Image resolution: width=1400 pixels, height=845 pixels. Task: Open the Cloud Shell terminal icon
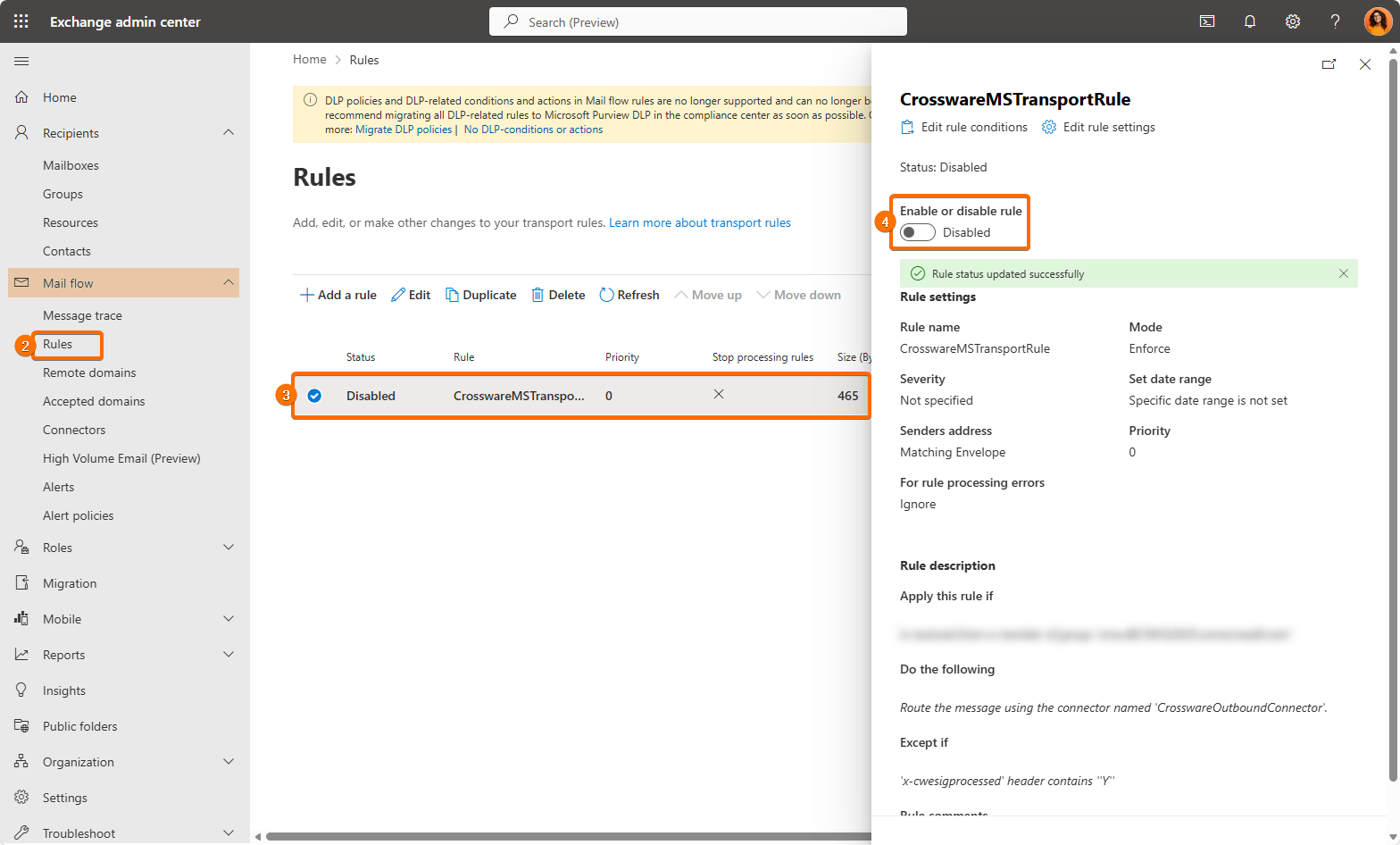[x=1207, y=21]
